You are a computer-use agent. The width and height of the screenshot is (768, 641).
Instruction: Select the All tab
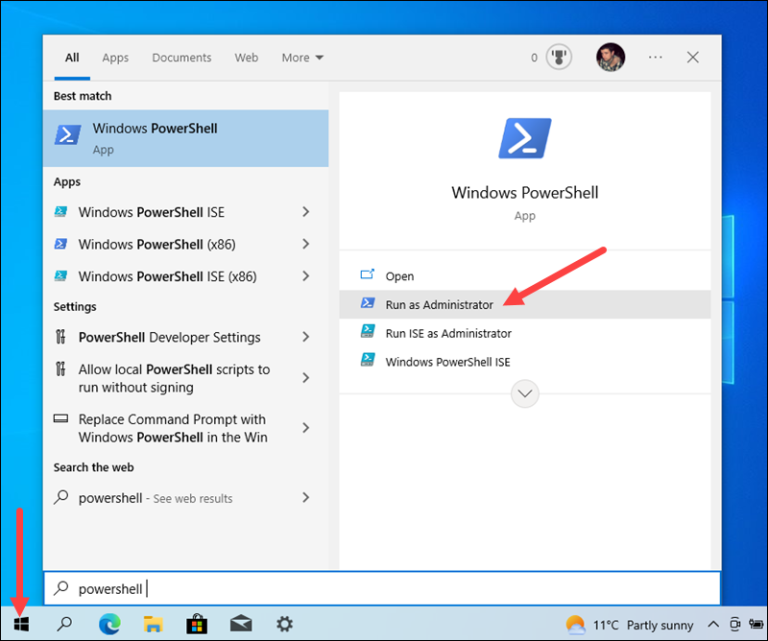72,58
